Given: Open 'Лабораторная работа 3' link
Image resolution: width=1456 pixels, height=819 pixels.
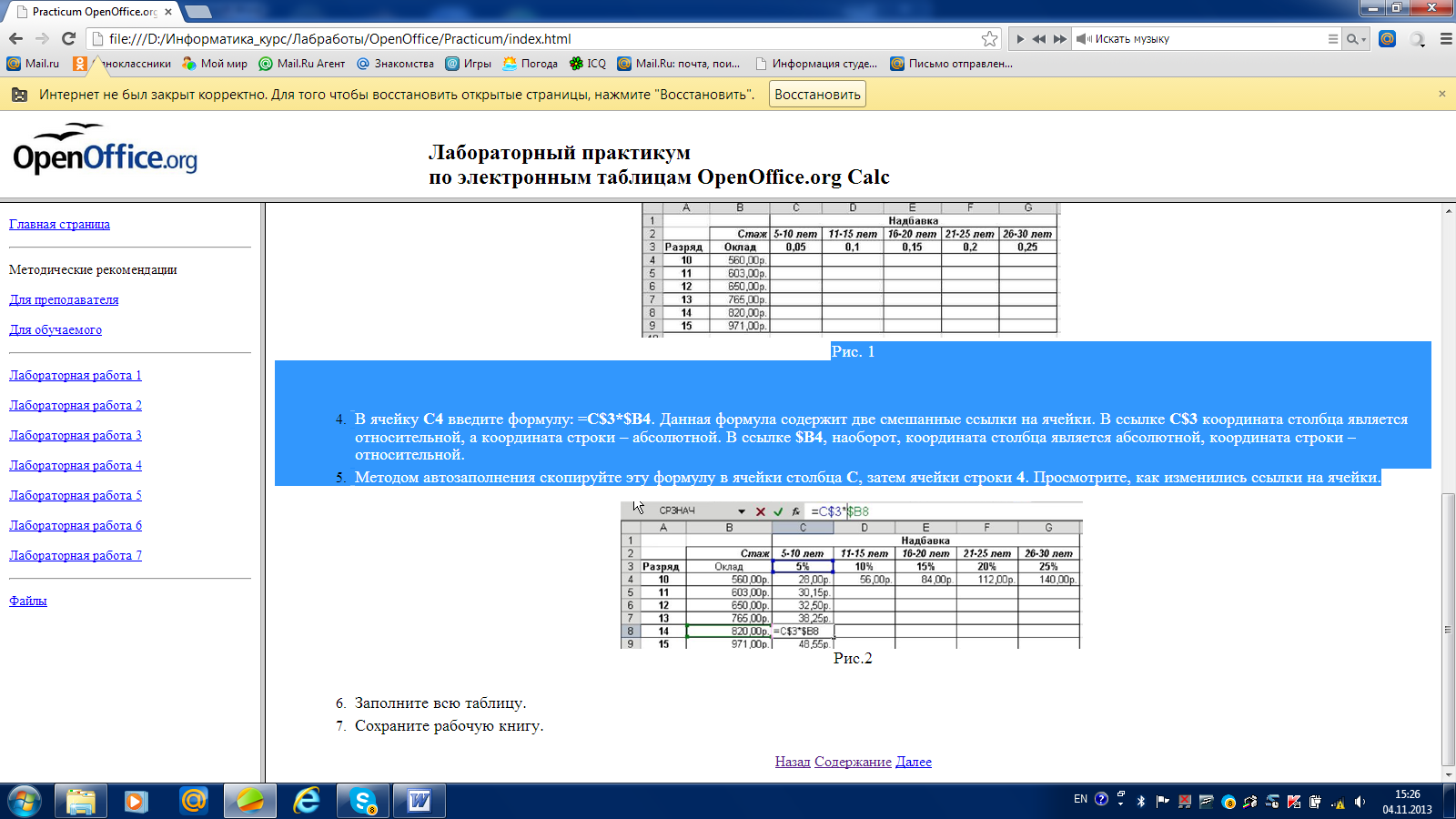Looking at the screenshot, I should tap(76, 435).
